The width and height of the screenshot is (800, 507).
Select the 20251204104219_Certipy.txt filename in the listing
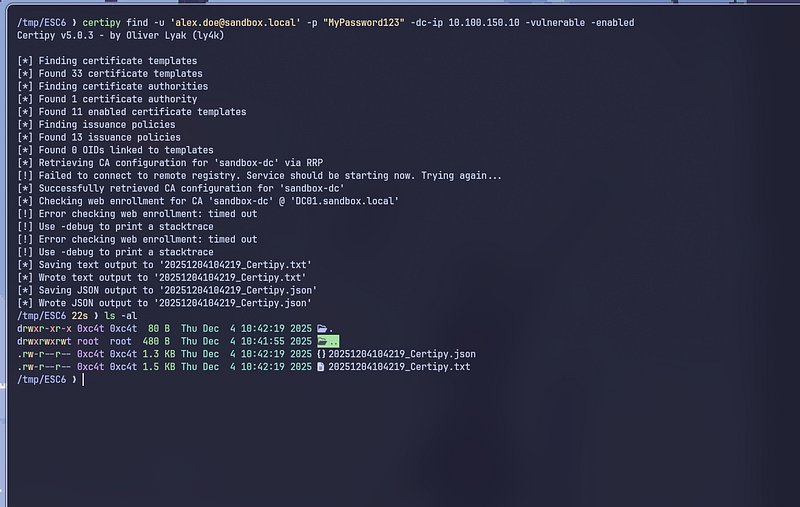click(399, 367)
